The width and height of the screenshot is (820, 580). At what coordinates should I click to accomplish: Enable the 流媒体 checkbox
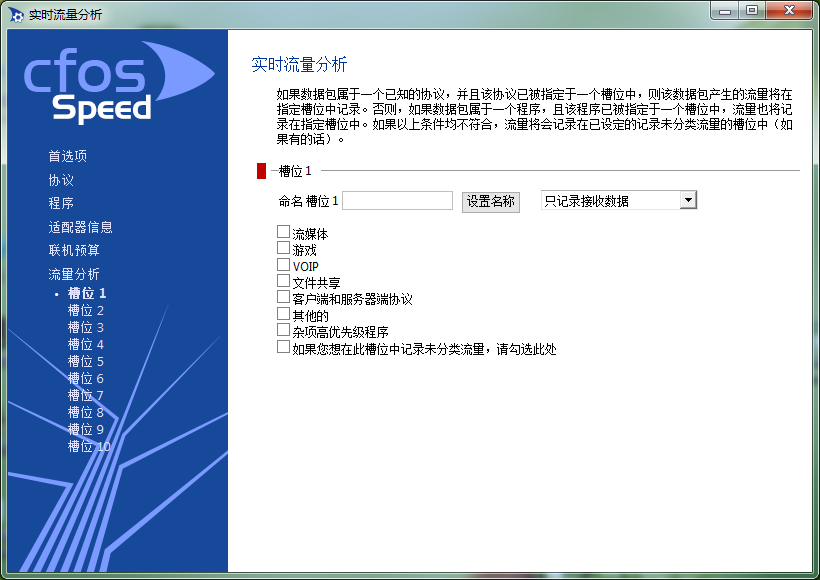click(x=284, y=233)
